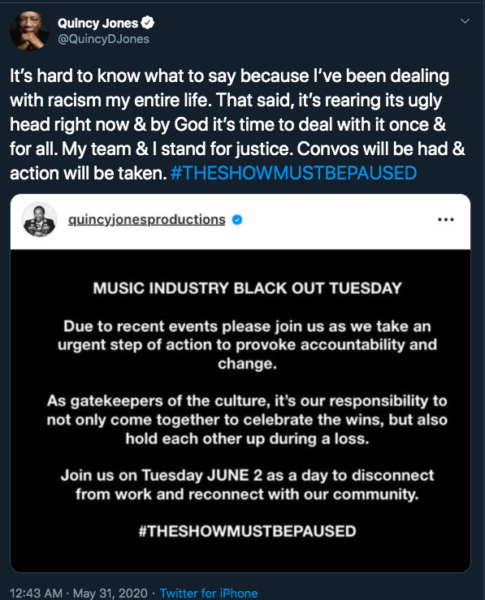Viewport: 485px width, 600px height.
Task: Click the Twitter for iPhone source link
Action: coord(209,593)
